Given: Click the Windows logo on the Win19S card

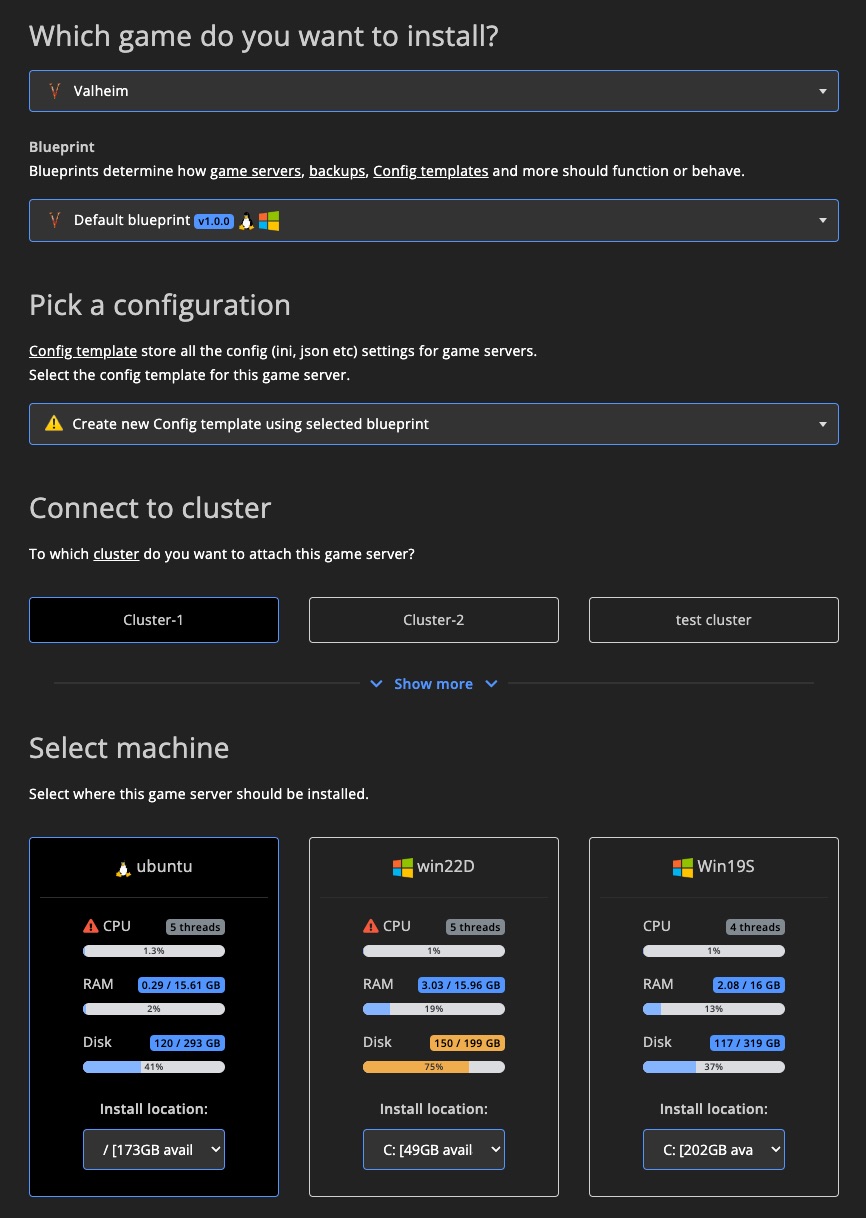Looking at the screenshot, I should 681,867.
